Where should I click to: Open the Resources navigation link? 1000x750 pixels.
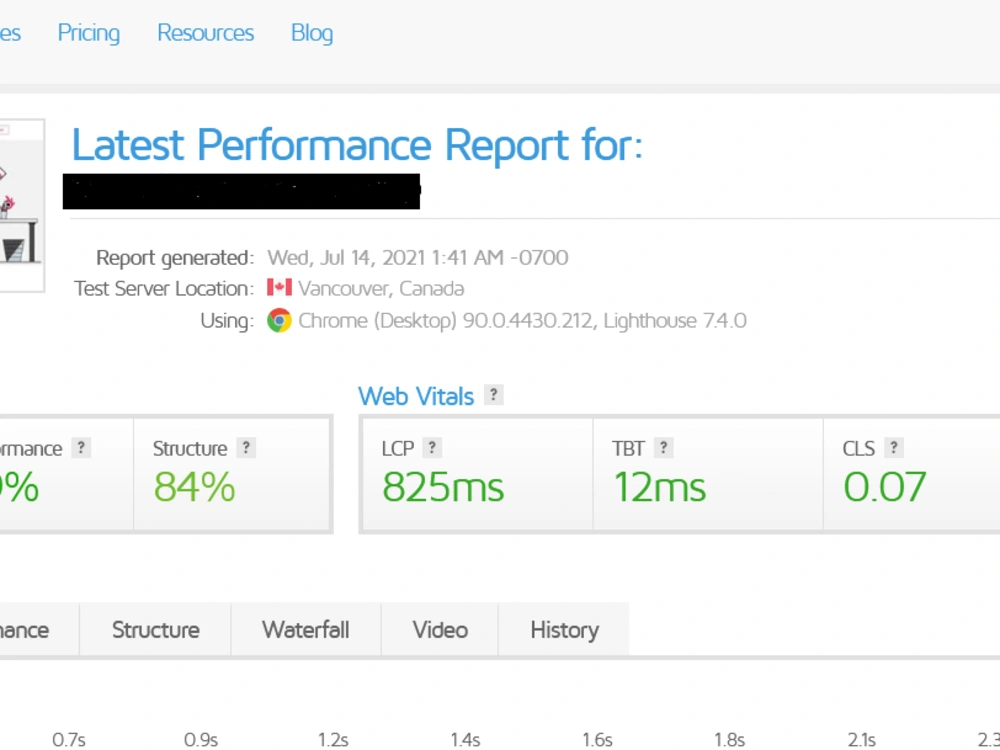[205, 33]
